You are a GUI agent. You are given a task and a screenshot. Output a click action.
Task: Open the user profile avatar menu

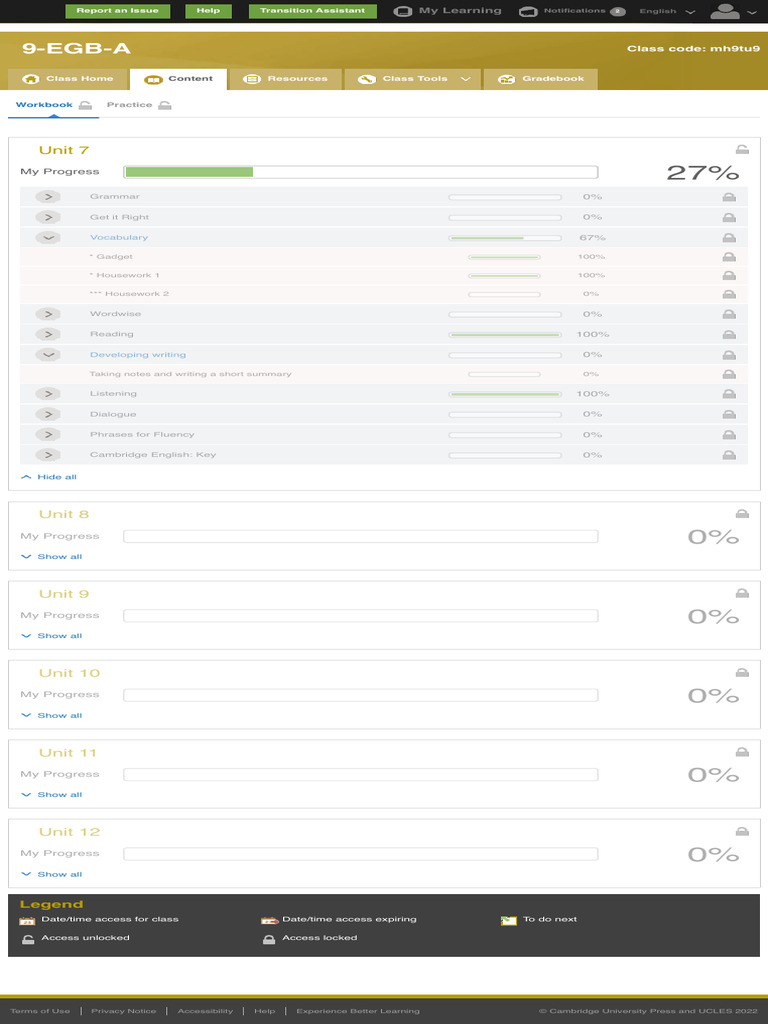724,12
